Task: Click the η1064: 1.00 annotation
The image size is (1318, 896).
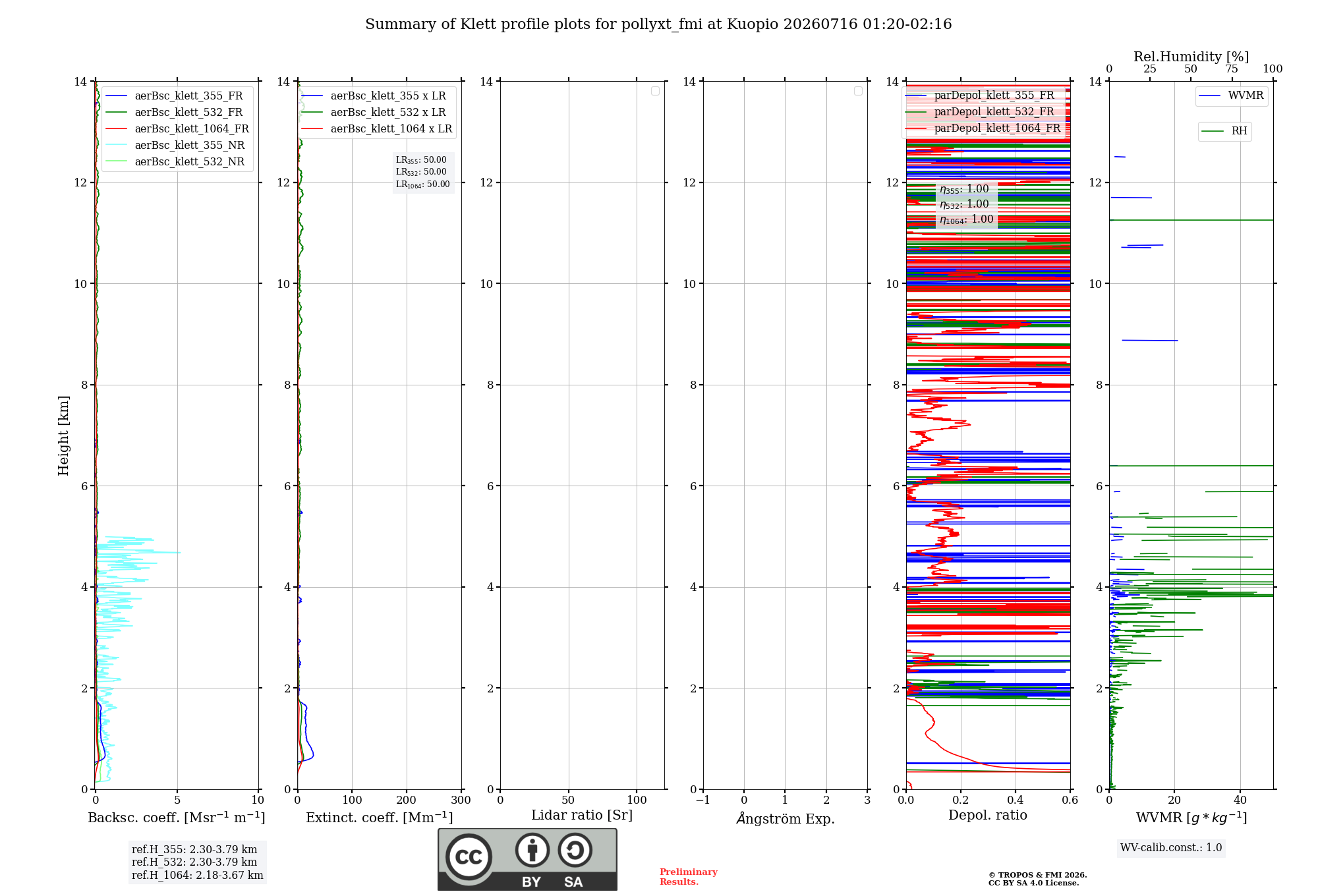Action: pyautogui.click(x=967, y=219)
